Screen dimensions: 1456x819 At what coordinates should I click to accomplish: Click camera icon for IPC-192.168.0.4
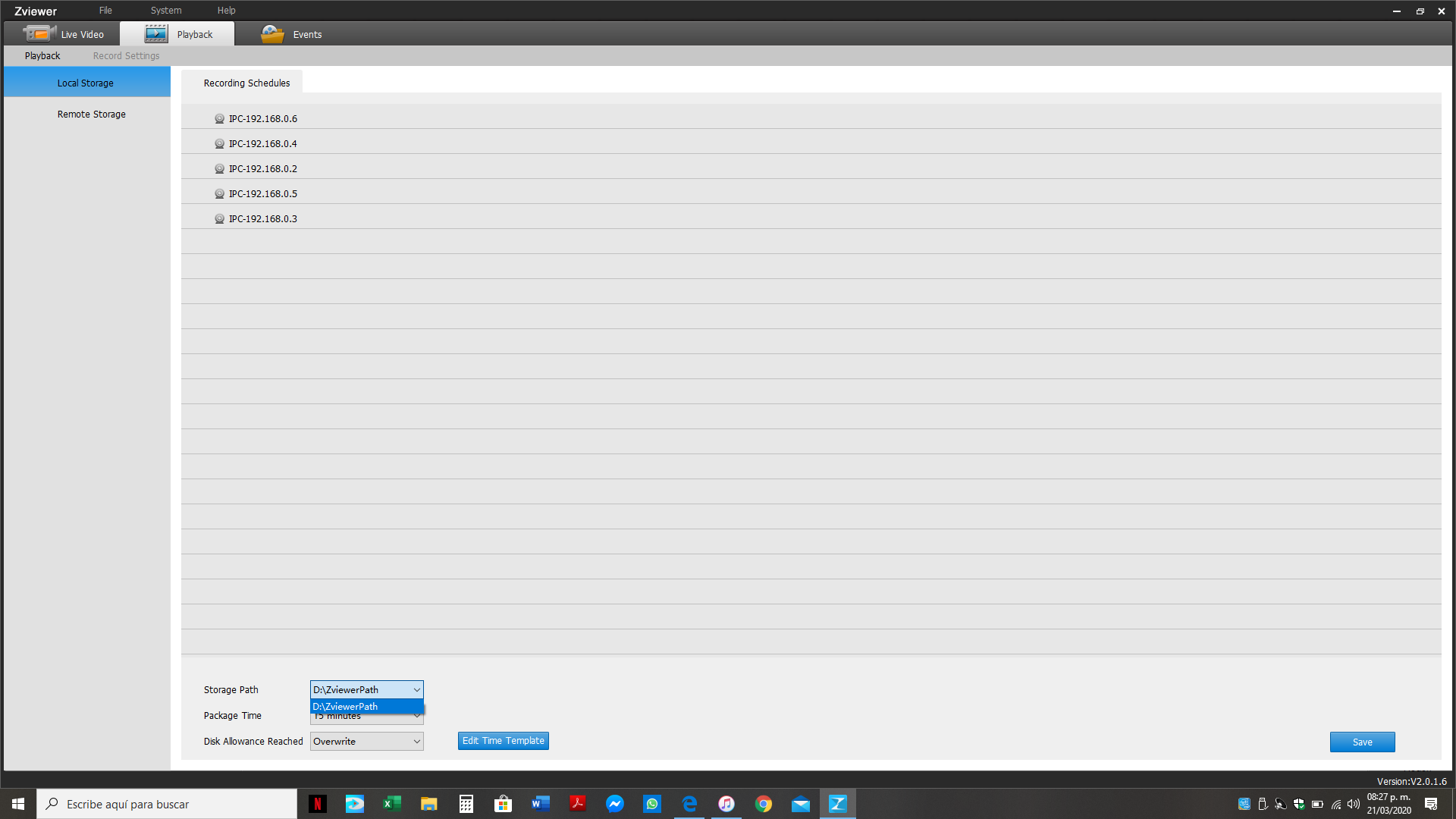click(219, 144)
